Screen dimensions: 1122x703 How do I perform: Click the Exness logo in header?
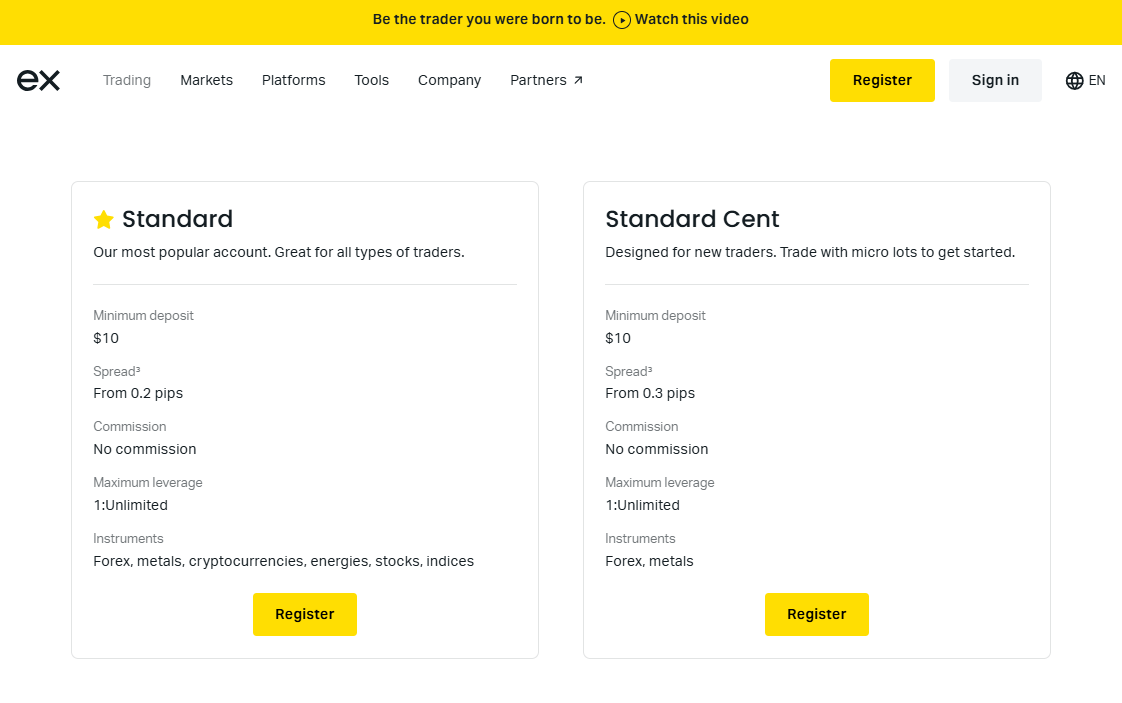[38, 80]
